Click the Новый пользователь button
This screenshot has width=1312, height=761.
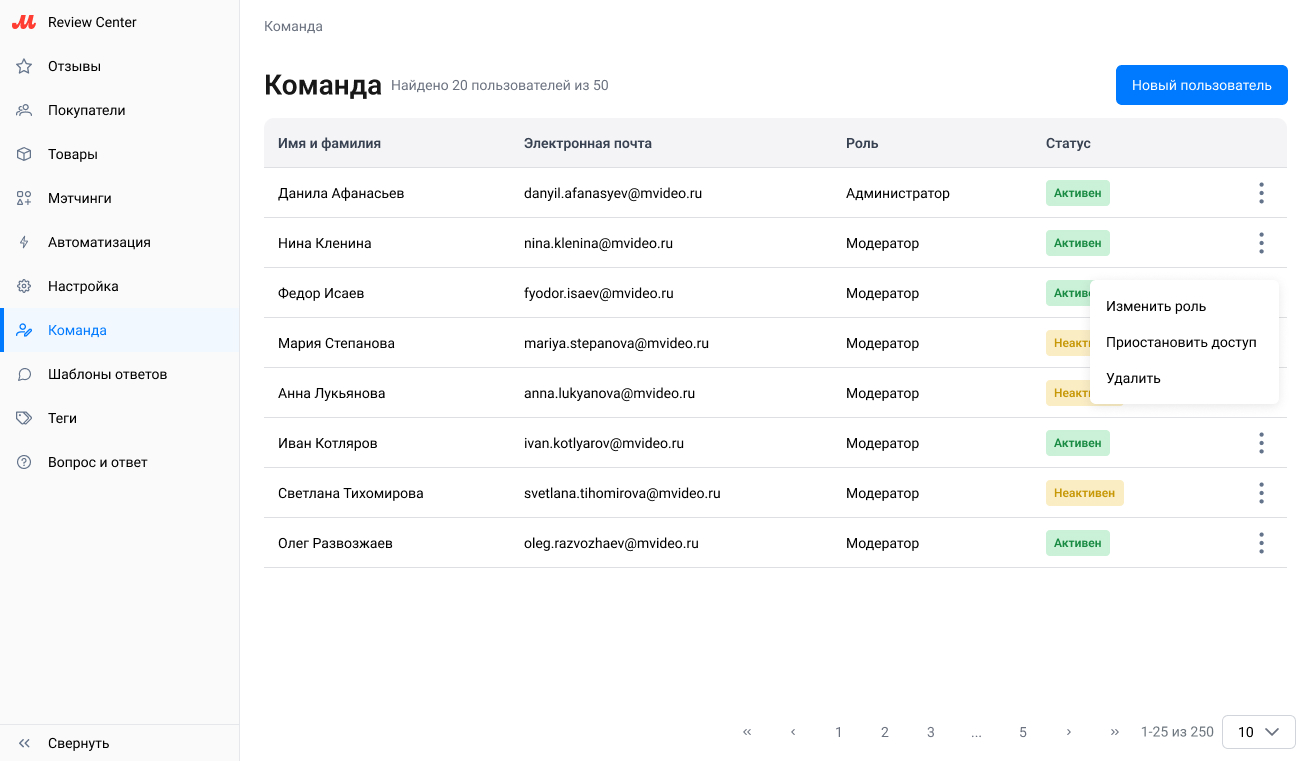(1201, 85)
